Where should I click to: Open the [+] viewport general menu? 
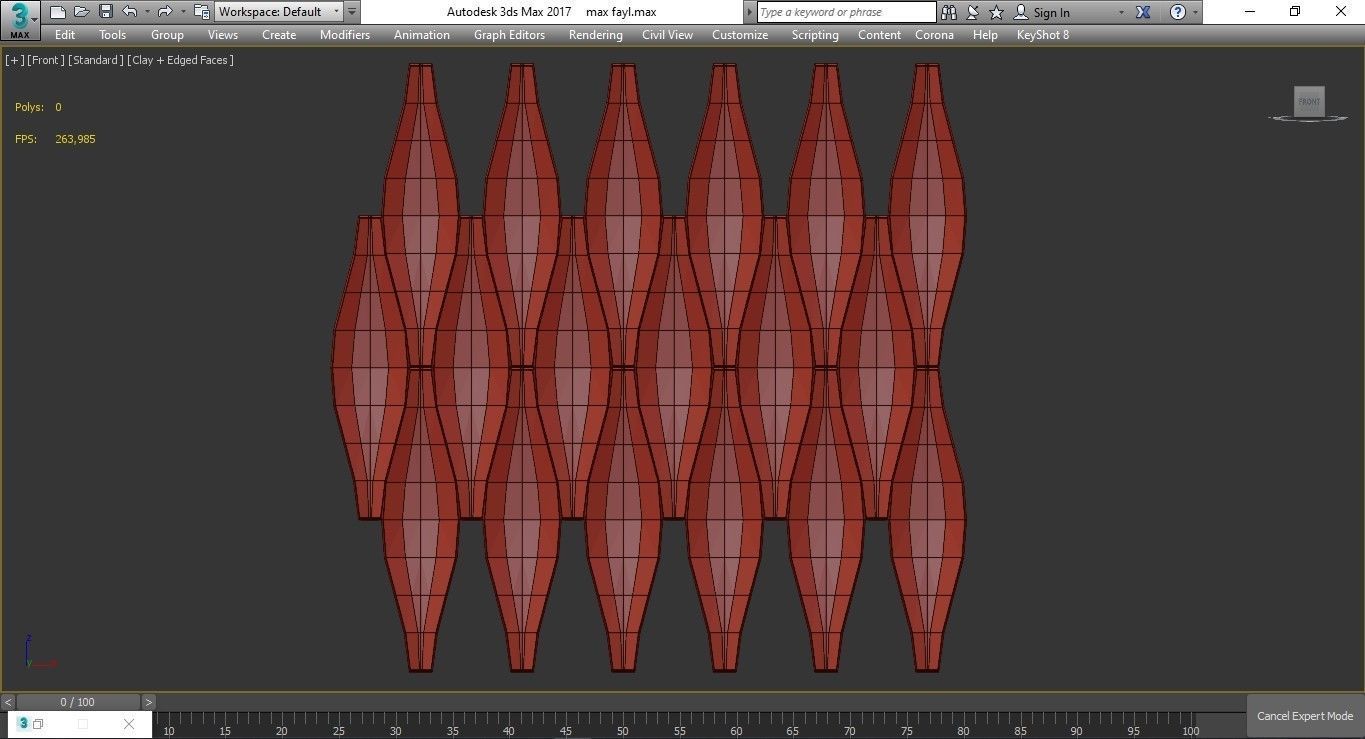tap(15, 60)
